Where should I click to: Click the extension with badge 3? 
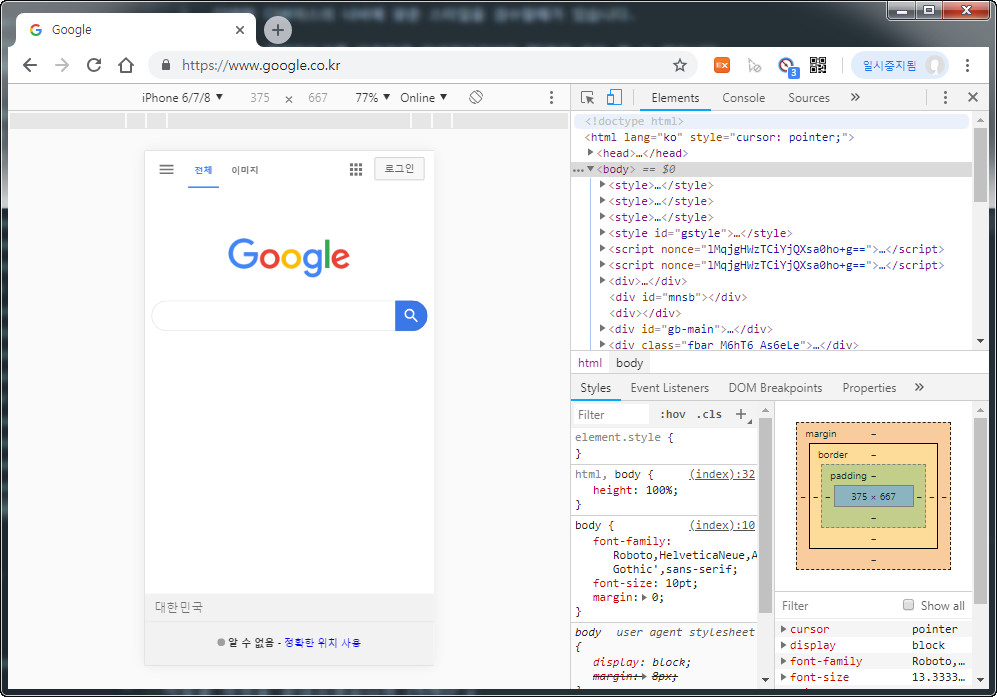click(x=787, y=66)
